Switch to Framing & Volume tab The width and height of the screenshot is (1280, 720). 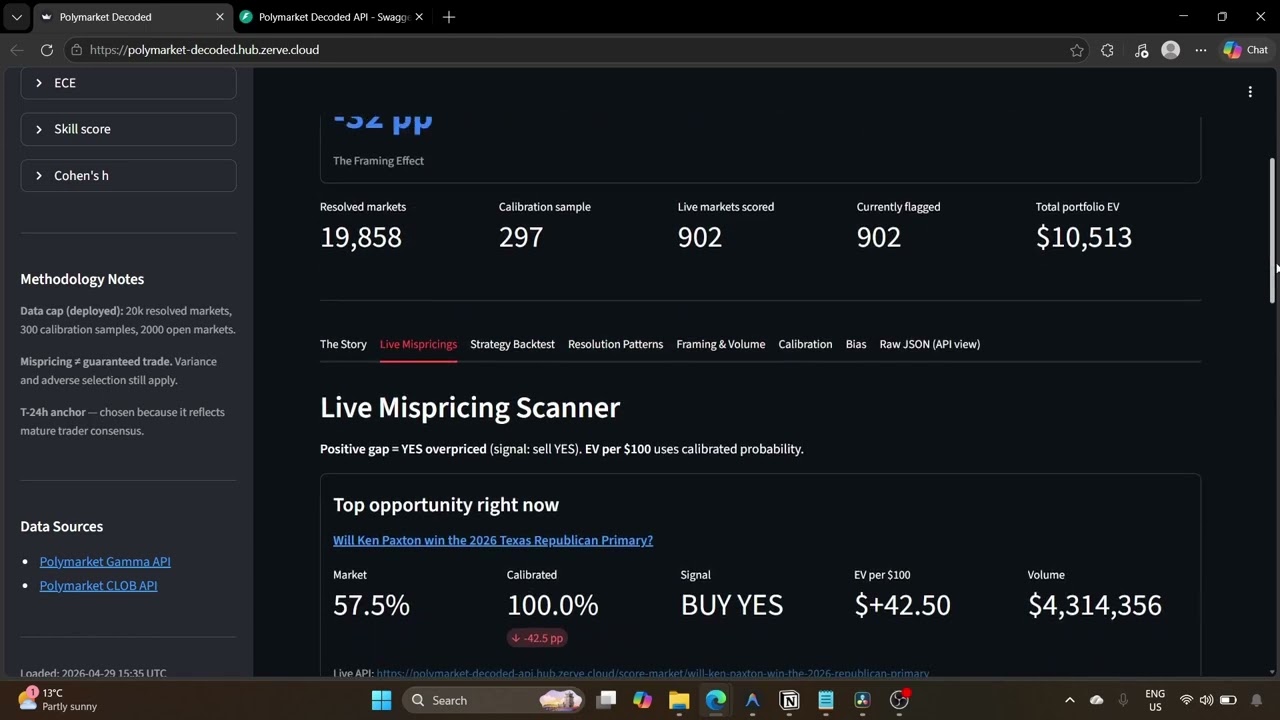[720, 344]
